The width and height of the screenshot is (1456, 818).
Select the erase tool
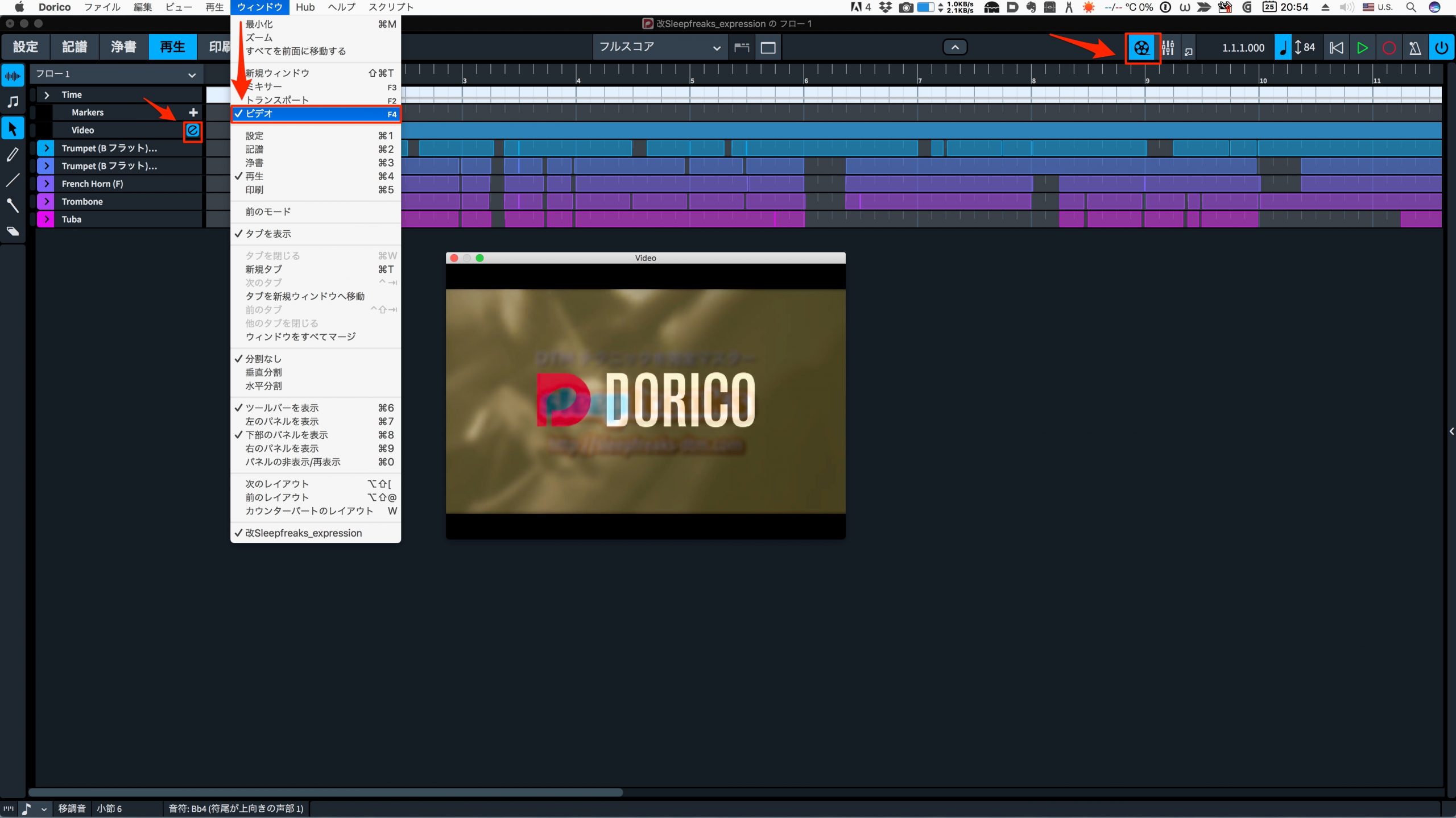coord(13,231)
